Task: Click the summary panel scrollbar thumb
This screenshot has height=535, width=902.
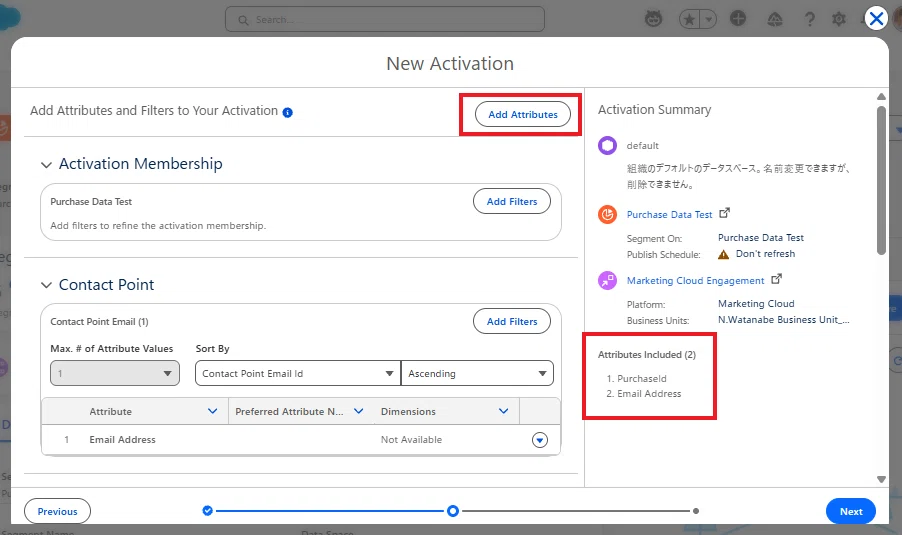Action: pos(881,180)
